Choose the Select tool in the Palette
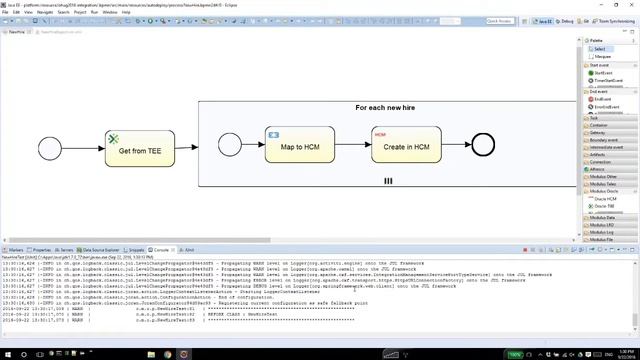The image size is (640, 360). click(x=600, y=49)
